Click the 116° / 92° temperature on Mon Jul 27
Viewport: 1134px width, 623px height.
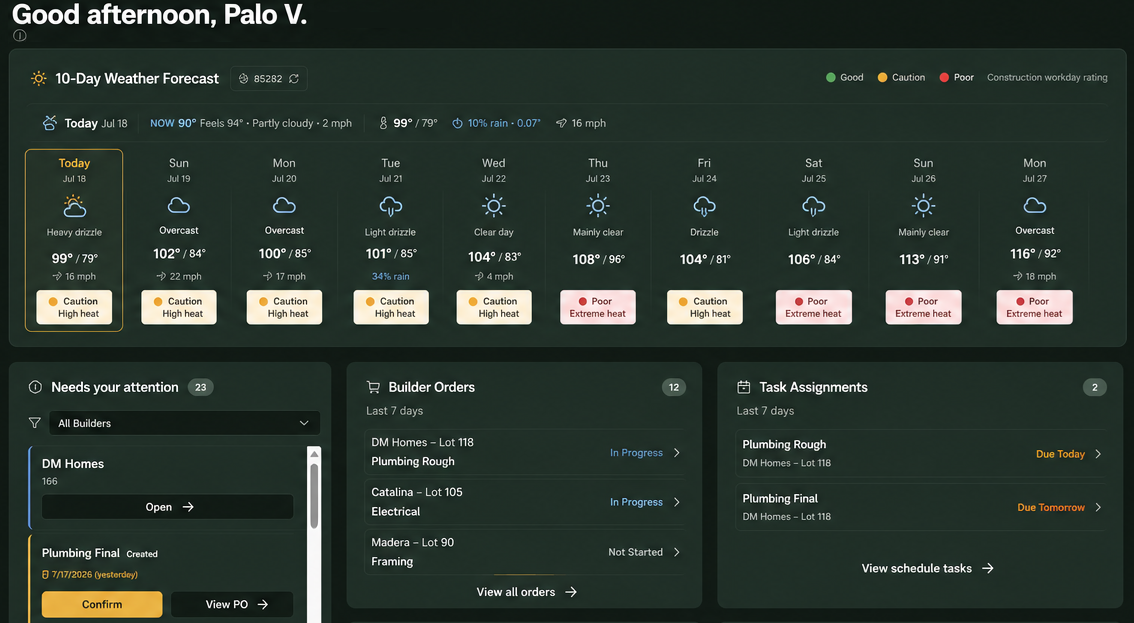(1035, 254)
